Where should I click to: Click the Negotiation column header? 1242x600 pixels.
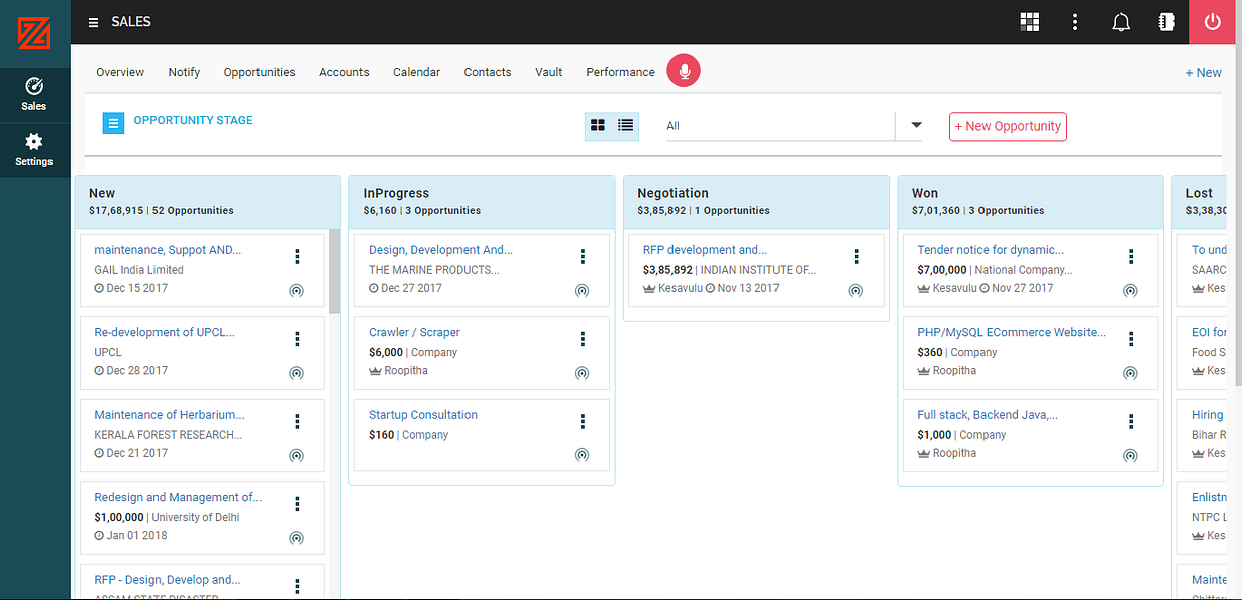point(755,201)
